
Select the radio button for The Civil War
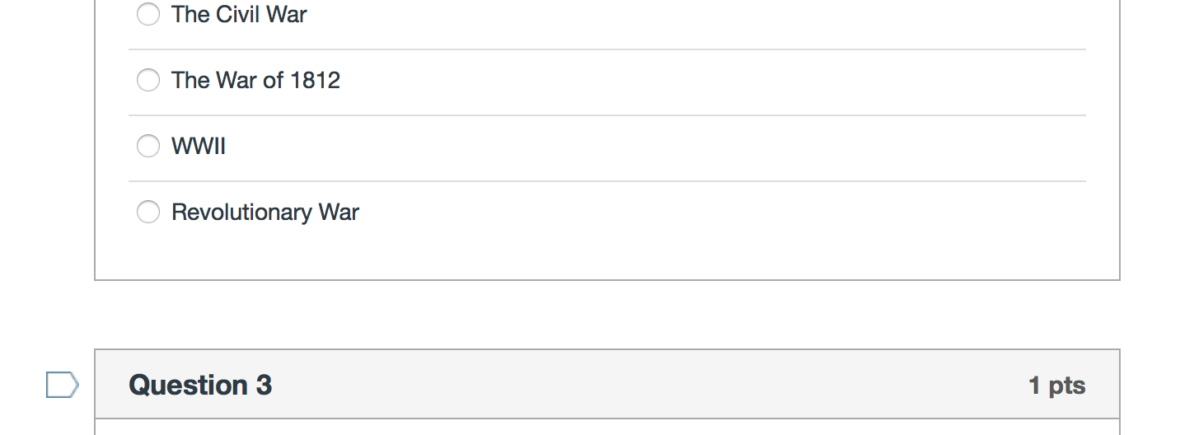[148, 15]
